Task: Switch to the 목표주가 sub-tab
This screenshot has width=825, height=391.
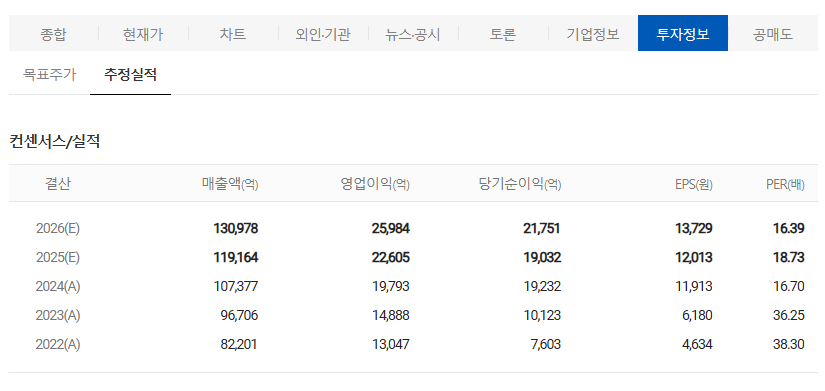Action: [x=49, y=74]
